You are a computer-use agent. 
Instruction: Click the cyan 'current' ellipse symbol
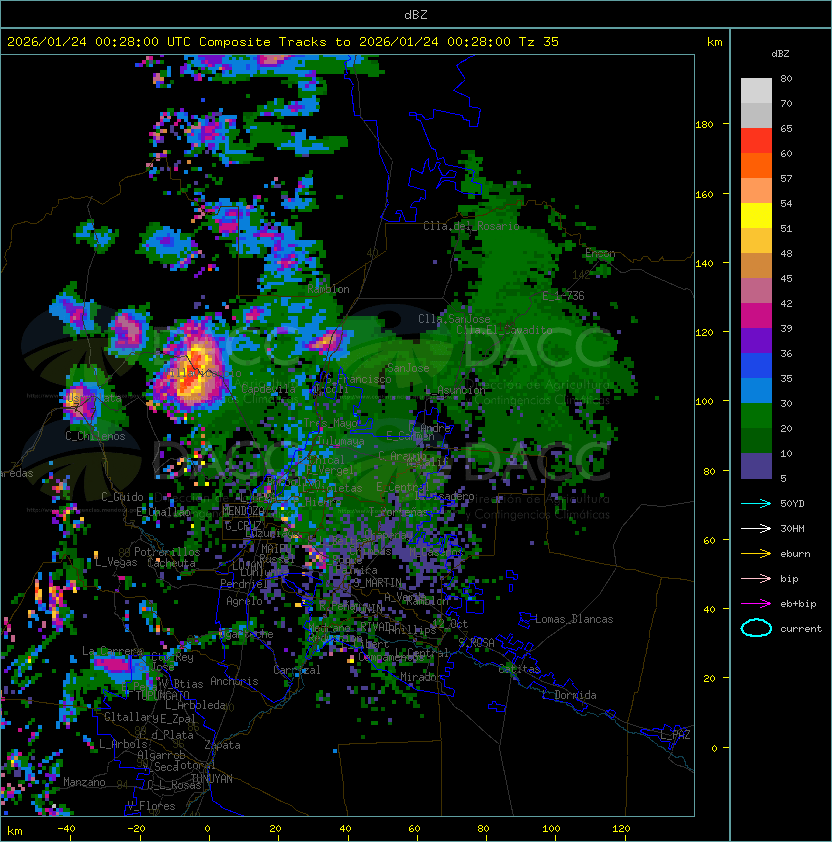click(756, 628)
